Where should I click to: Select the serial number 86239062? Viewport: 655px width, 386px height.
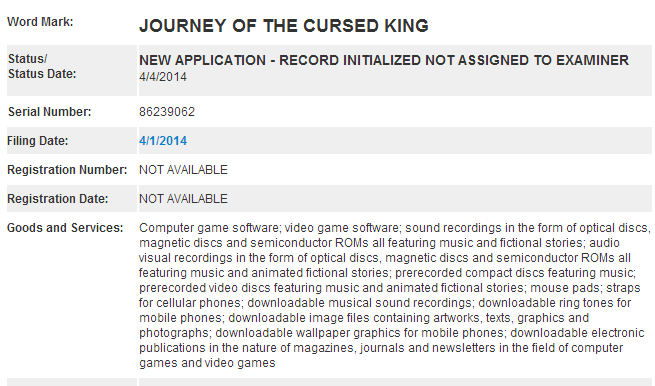167,112
